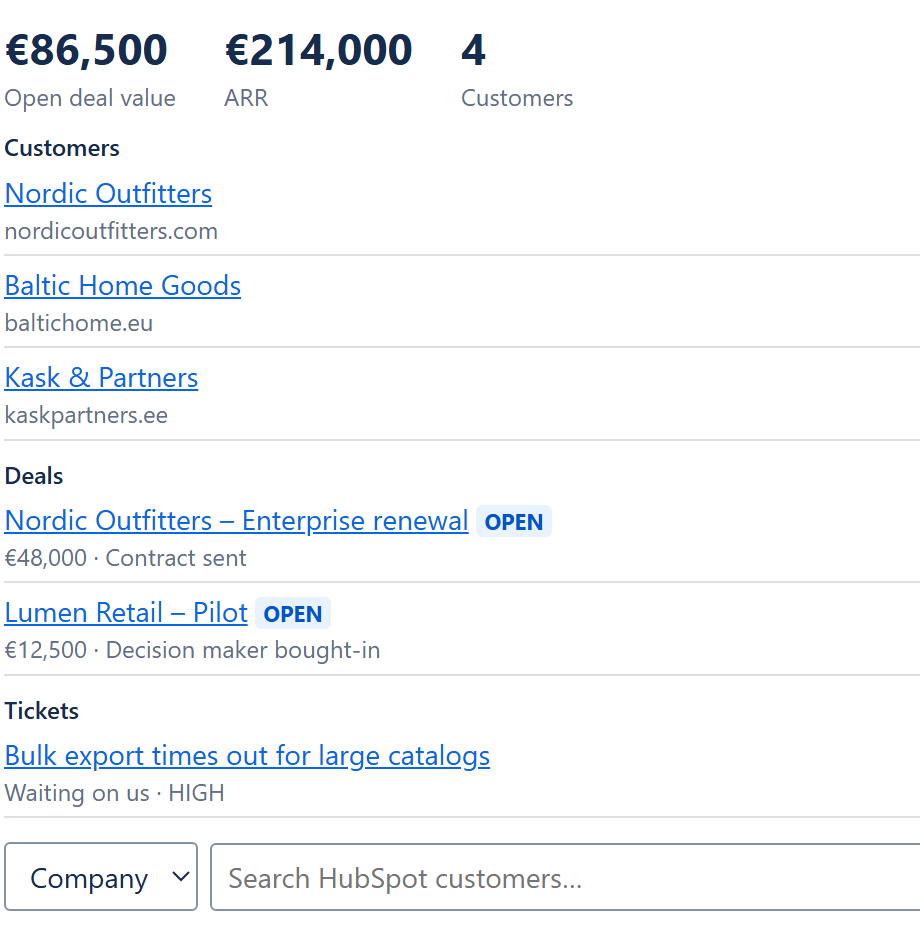
Task: Open the Lumen Retail – Pilot deal
Action: point(126,613)
